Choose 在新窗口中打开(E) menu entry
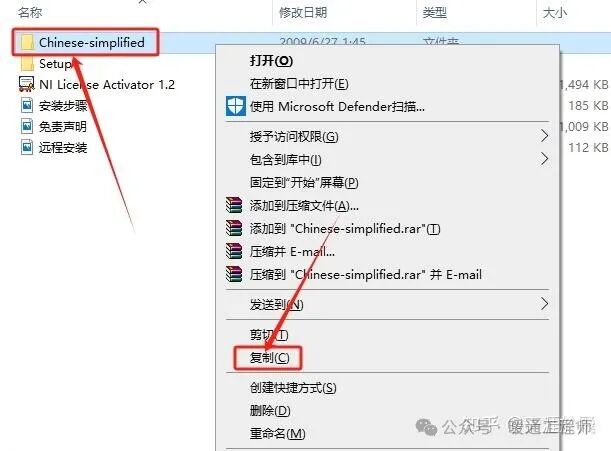Screen dimensions: 611x451 (x=299, y=84)
